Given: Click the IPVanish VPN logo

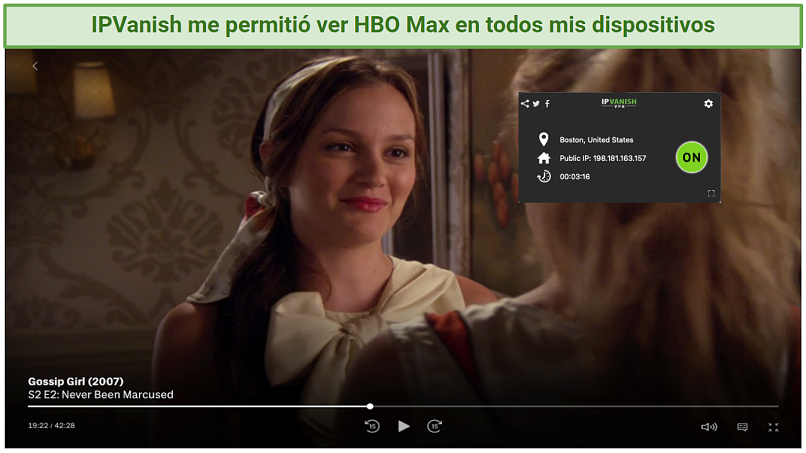Looking at the screenshot, I should [x=619, y=103].
